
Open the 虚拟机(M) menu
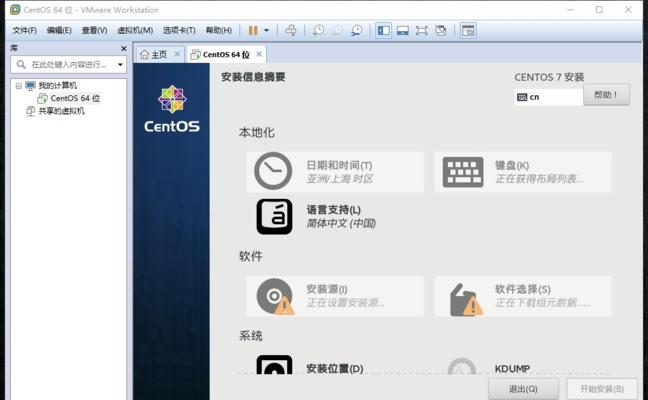(135, 30)
